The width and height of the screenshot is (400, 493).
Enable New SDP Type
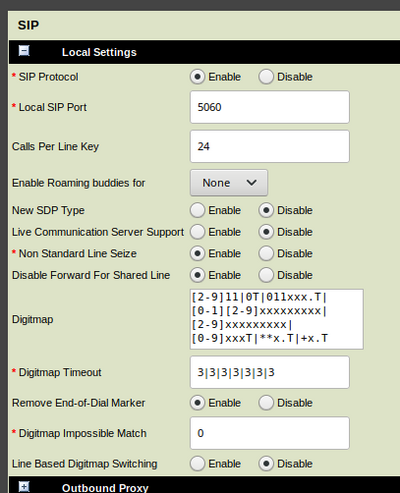[197, 210]
